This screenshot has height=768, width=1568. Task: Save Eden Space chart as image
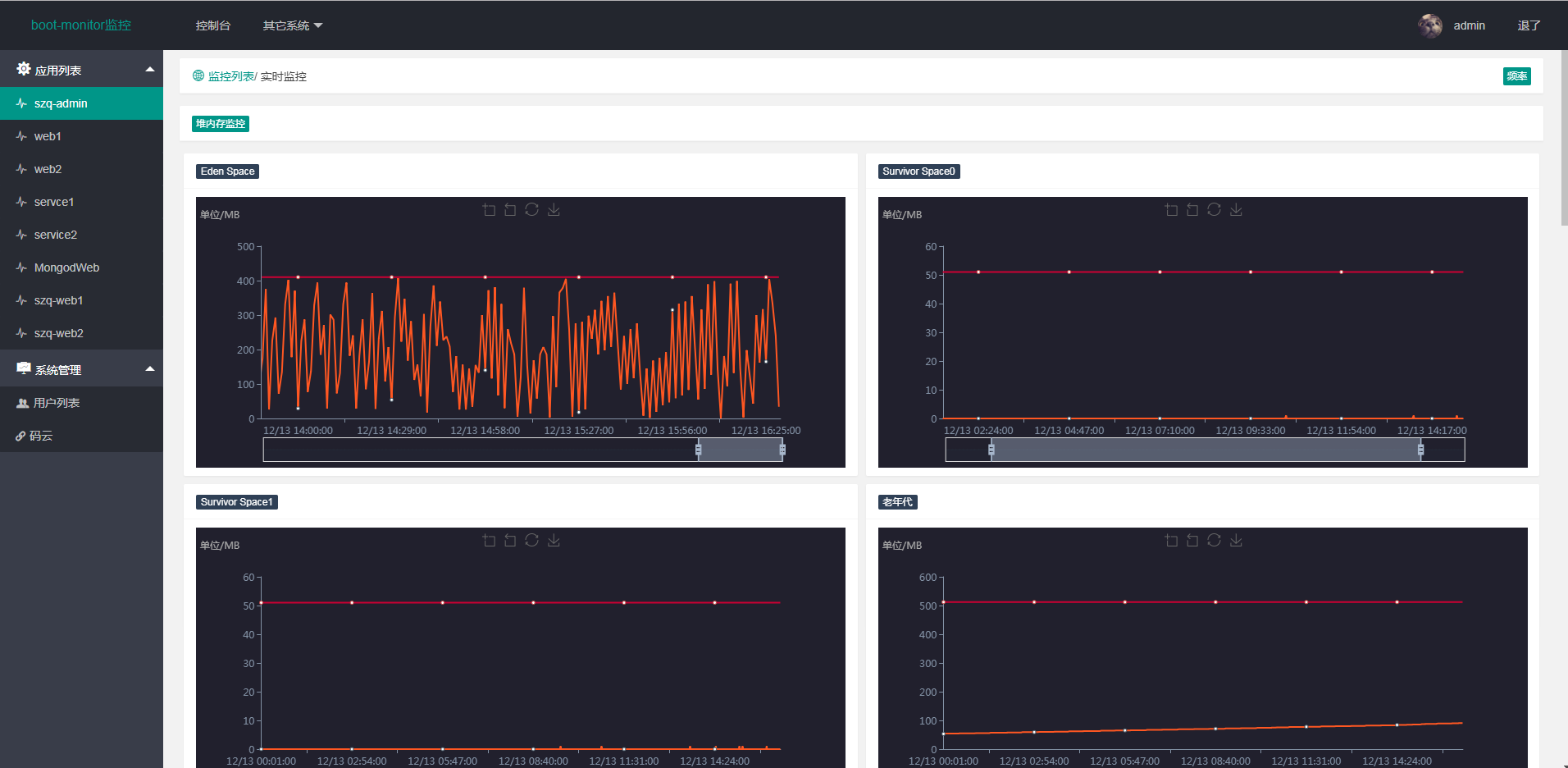[554, 210]
